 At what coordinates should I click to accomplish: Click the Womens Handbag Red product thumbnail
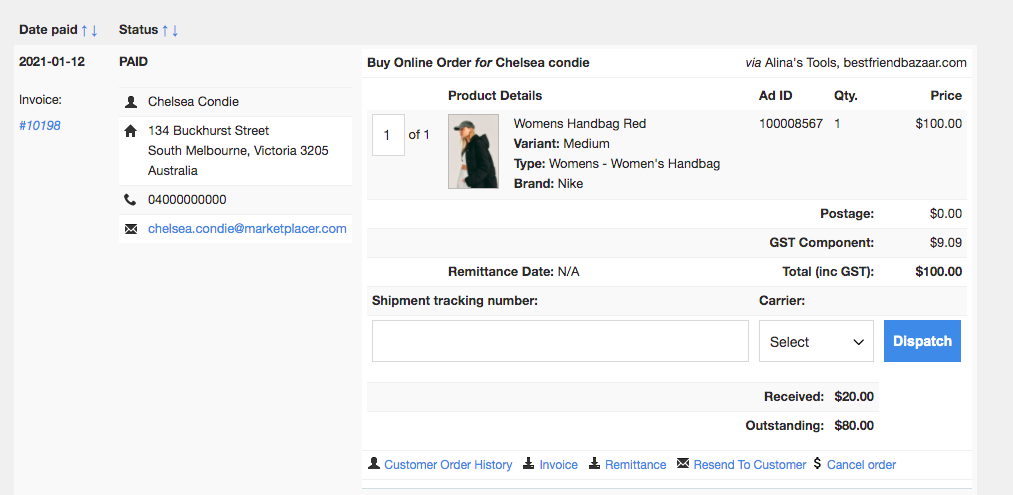474,151
